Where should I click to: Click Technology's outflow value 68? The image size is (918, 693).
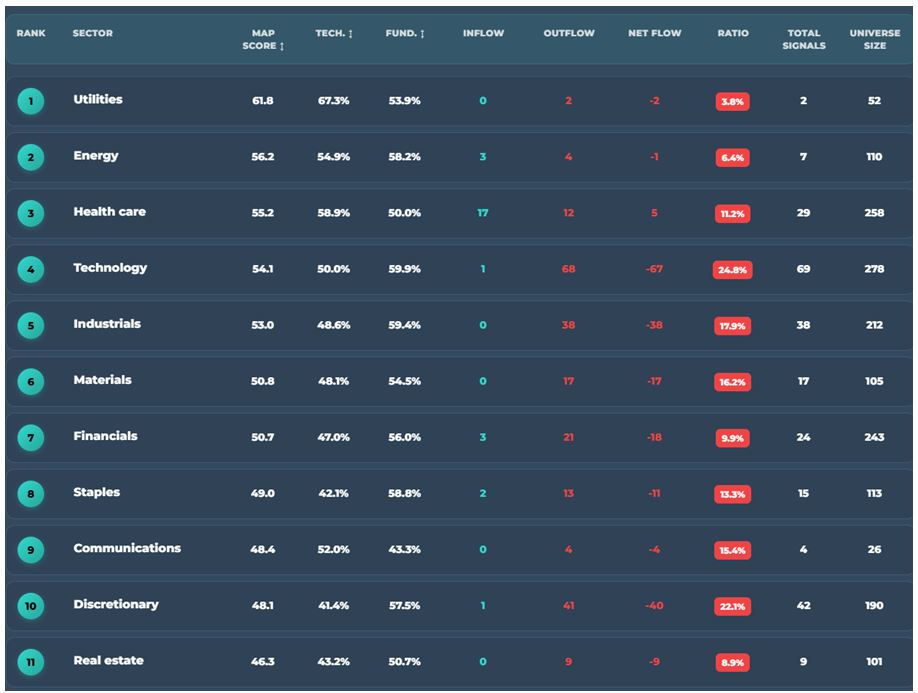click(x=568, y=269)
